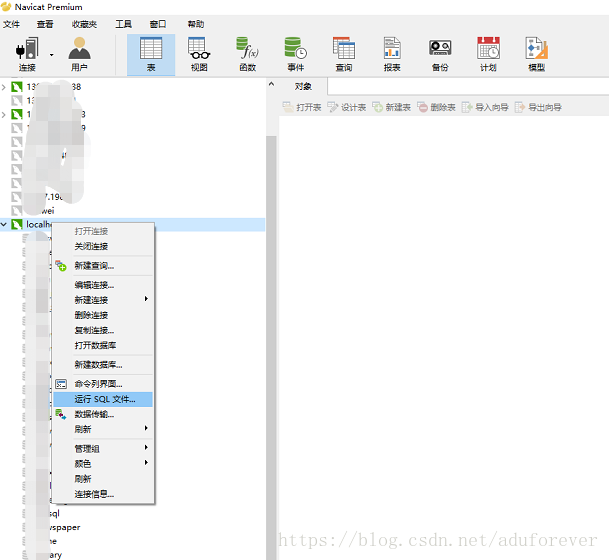
Task: Open the 收藏夹 menu
Action: 84,24
